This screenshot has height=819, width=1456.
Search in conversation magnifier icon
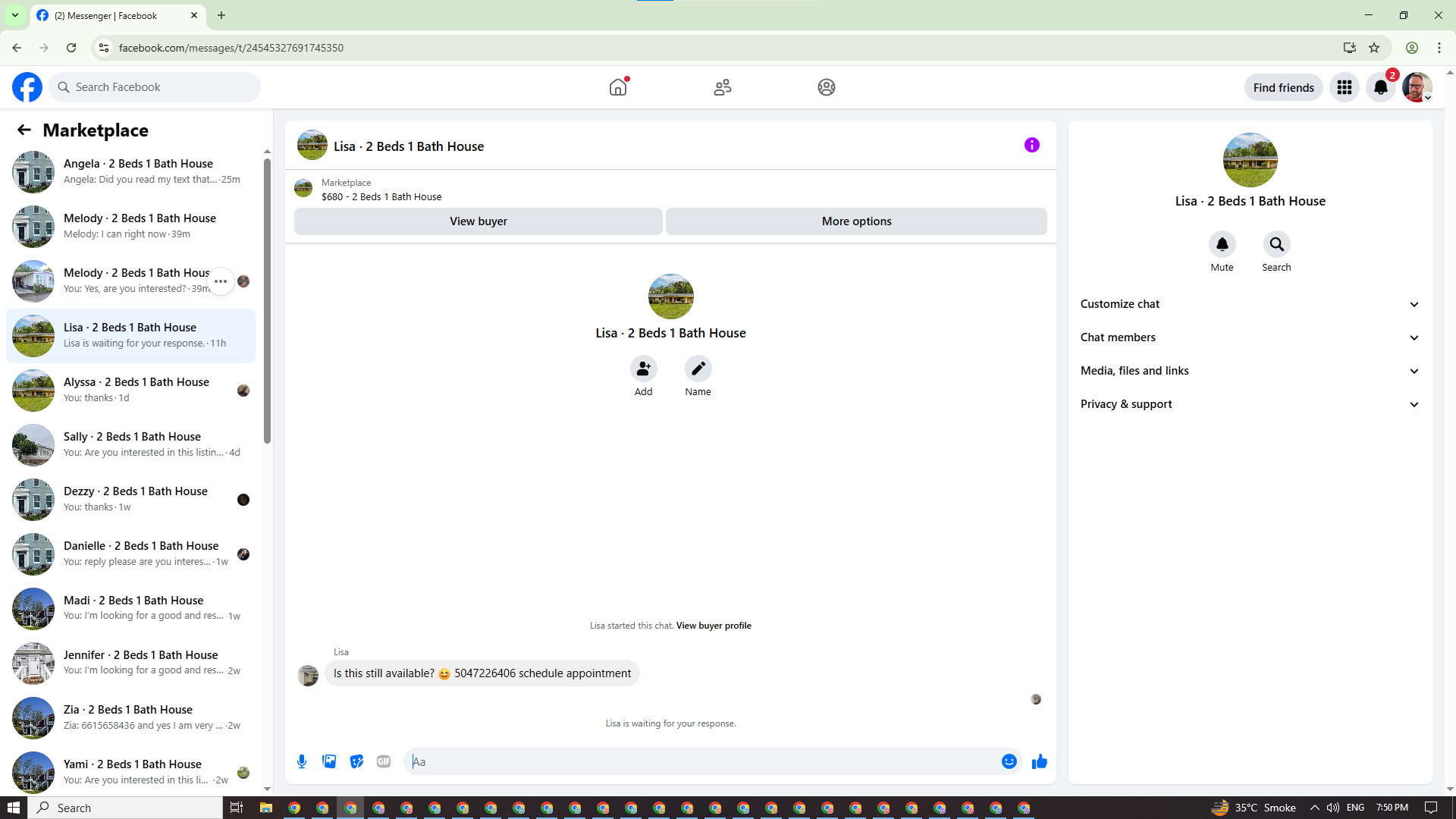point(1276,244)
